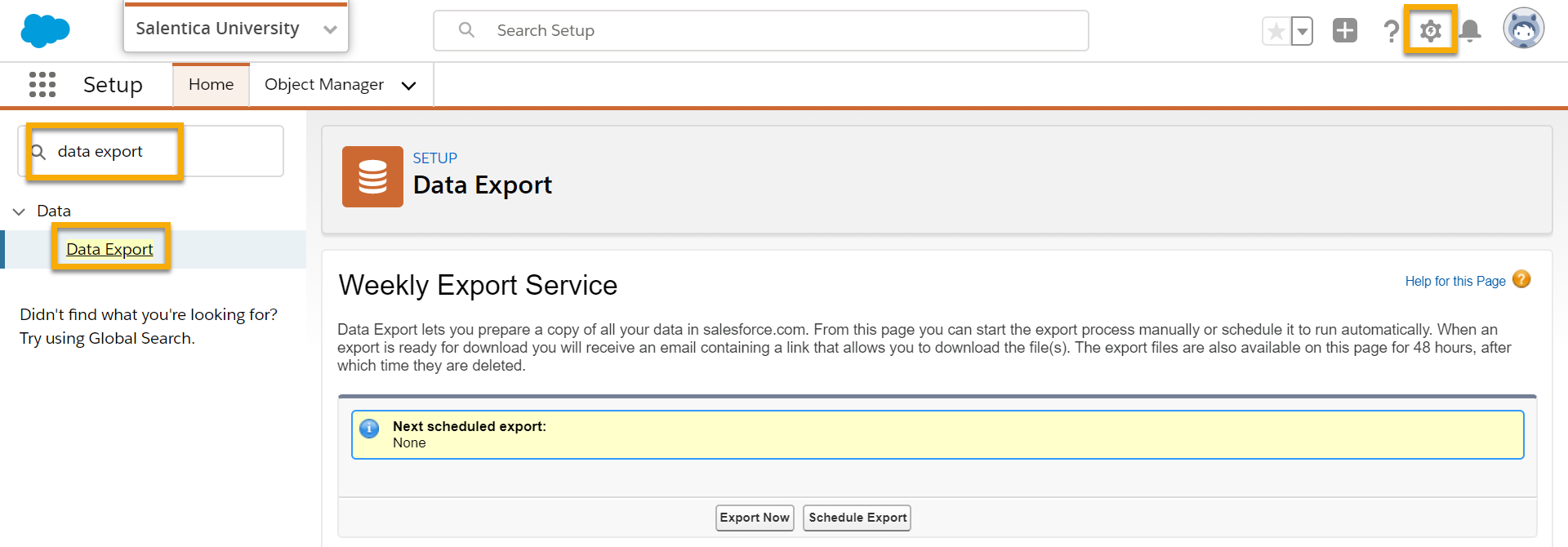Open the global actions plus icon
The height and width of the screenshot is (547, 1568).
[x=1345, y=31]
